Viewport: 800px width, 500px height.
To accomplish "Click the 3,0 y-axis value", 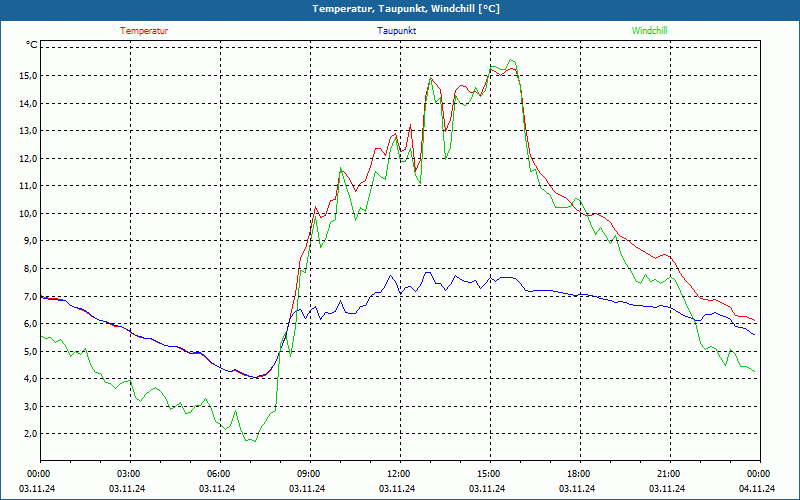I will click(x=31, y=406).
